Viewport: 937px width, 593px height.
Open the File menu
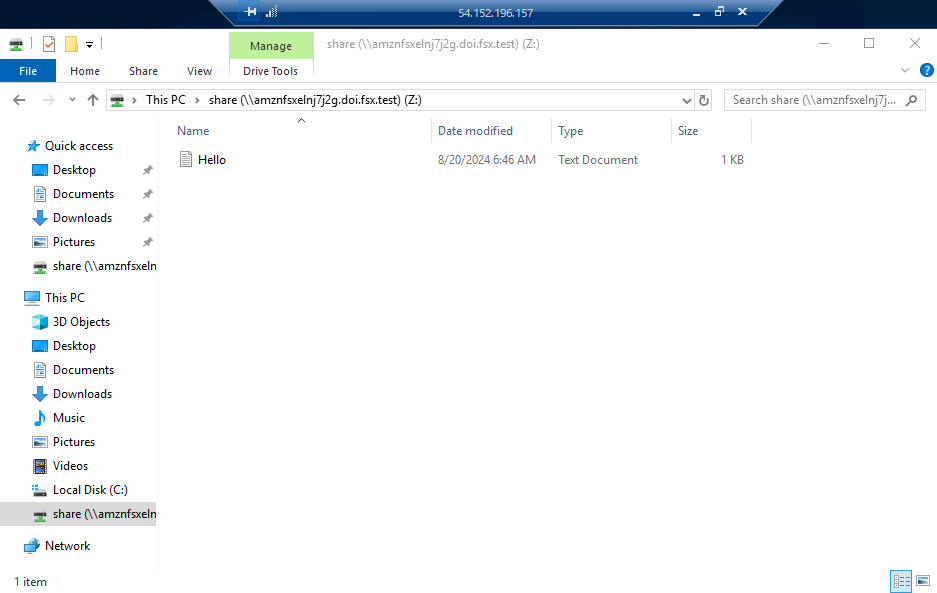(28, 71)
